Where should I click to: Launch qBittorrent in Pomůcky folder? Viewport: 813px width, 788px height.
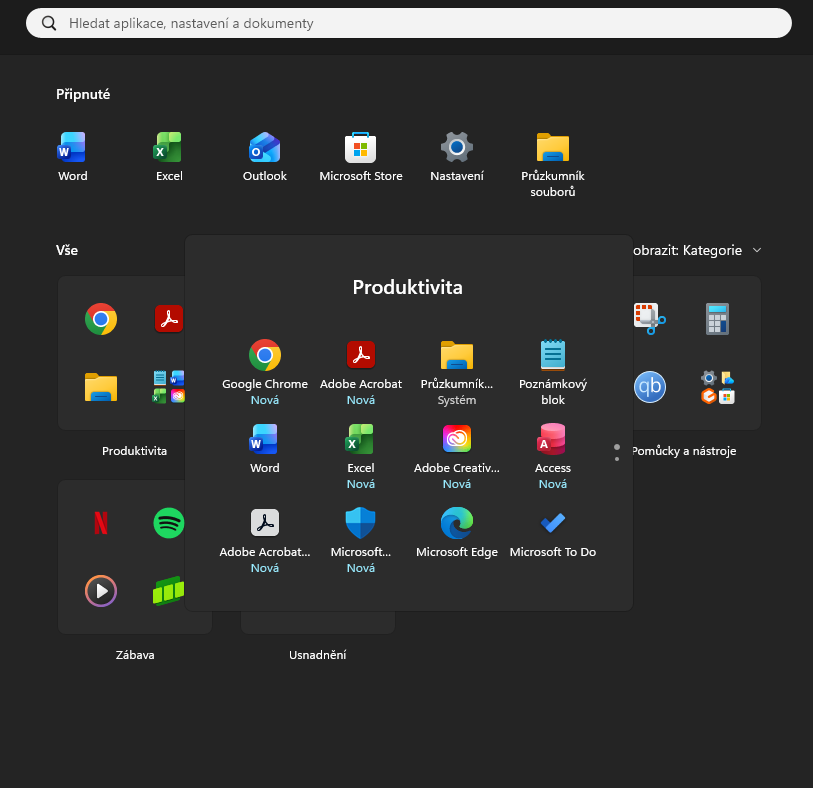click(650, 387)
